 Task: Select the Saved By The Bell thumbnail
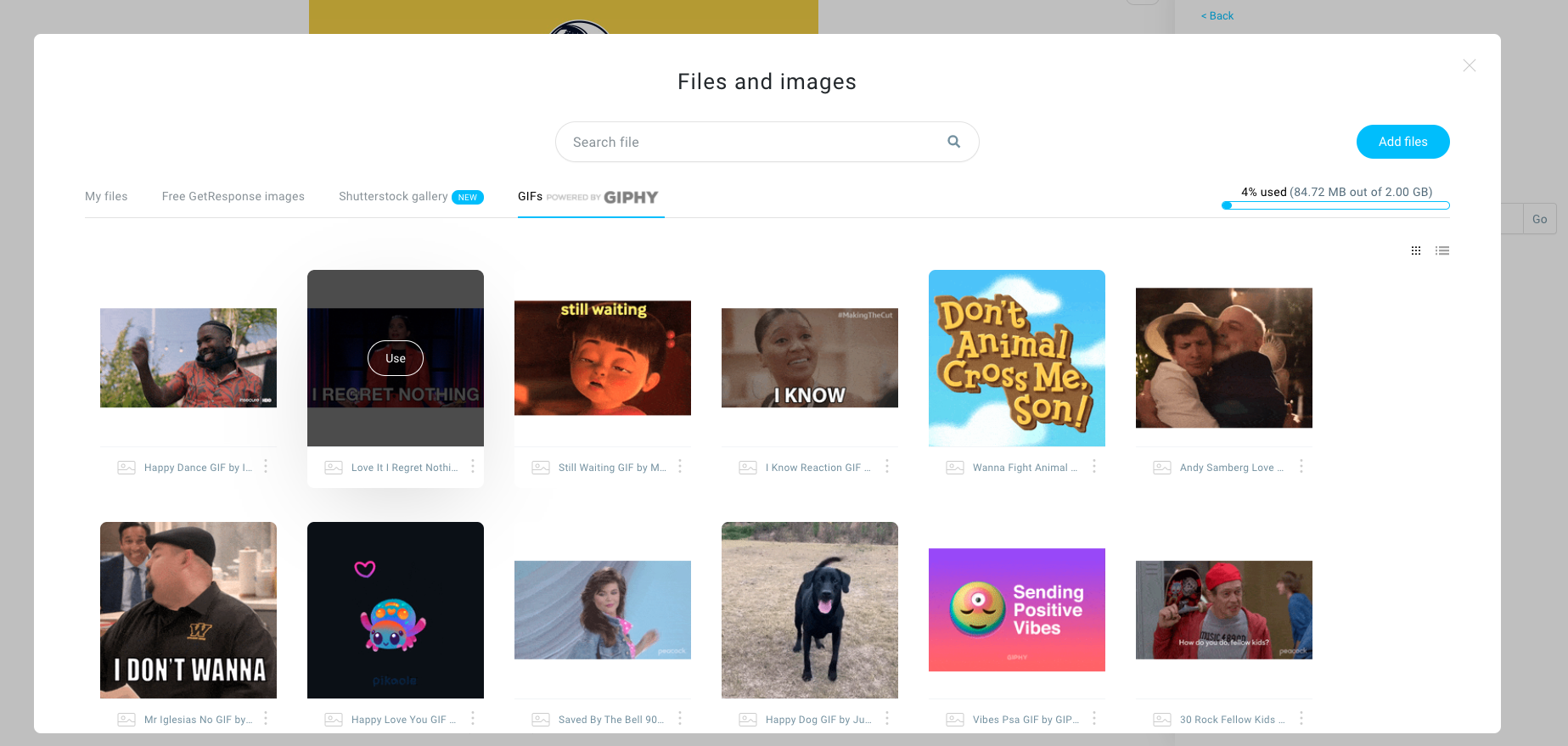tap(603, 609)
